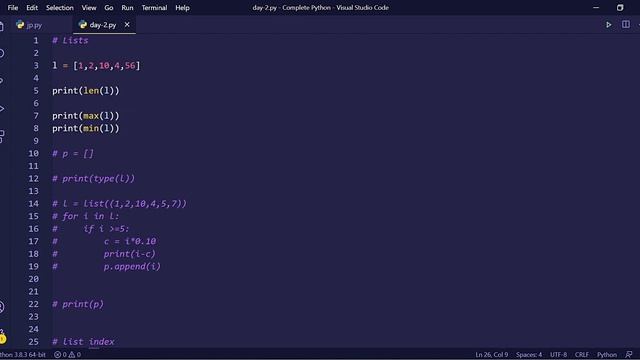Open the Accounts icon in activity bar
This screenshot has height=360, width=640.
tap(2, 307)
